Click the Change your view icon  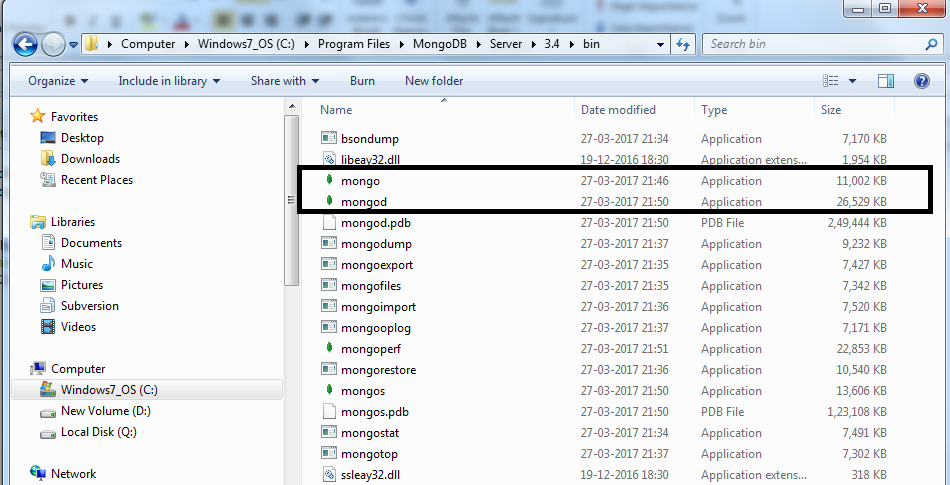[831, 81]
